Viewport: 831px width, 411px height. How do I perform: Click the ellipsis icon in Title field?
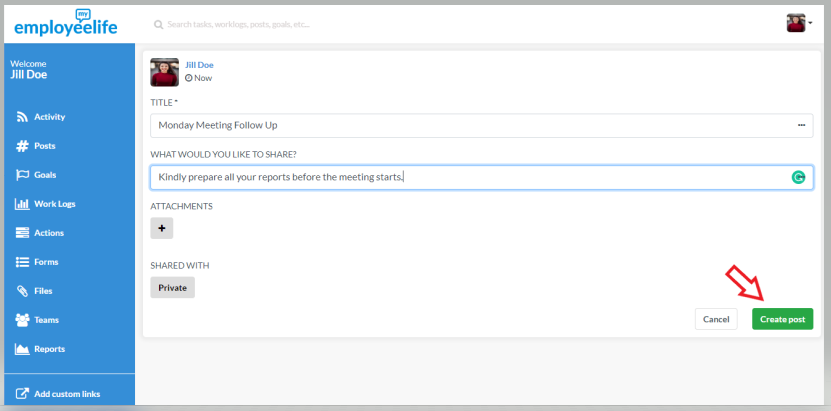tap(801, 126)
